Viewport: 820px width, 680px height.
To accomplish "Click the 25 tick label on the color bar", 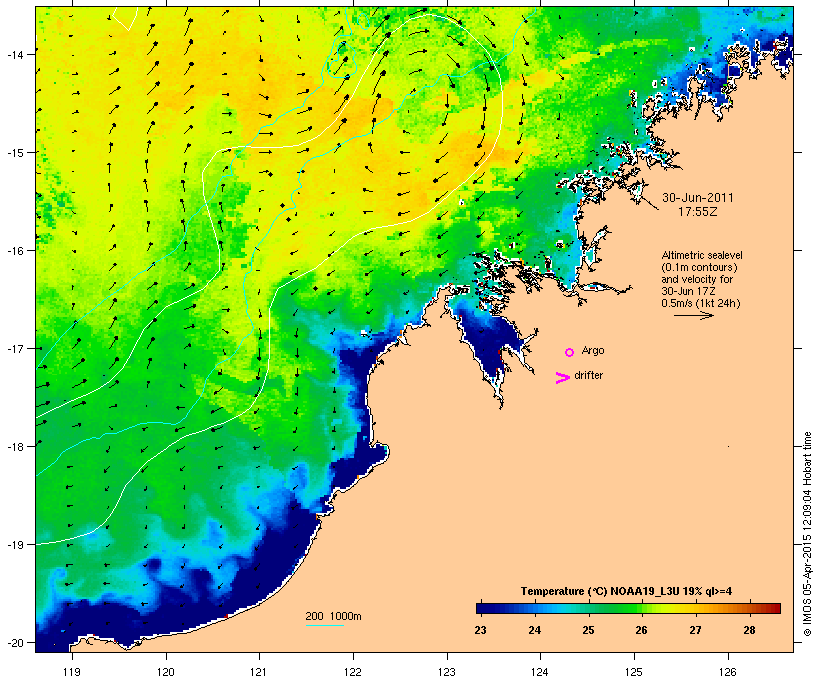I will click(x=588, y=630).
